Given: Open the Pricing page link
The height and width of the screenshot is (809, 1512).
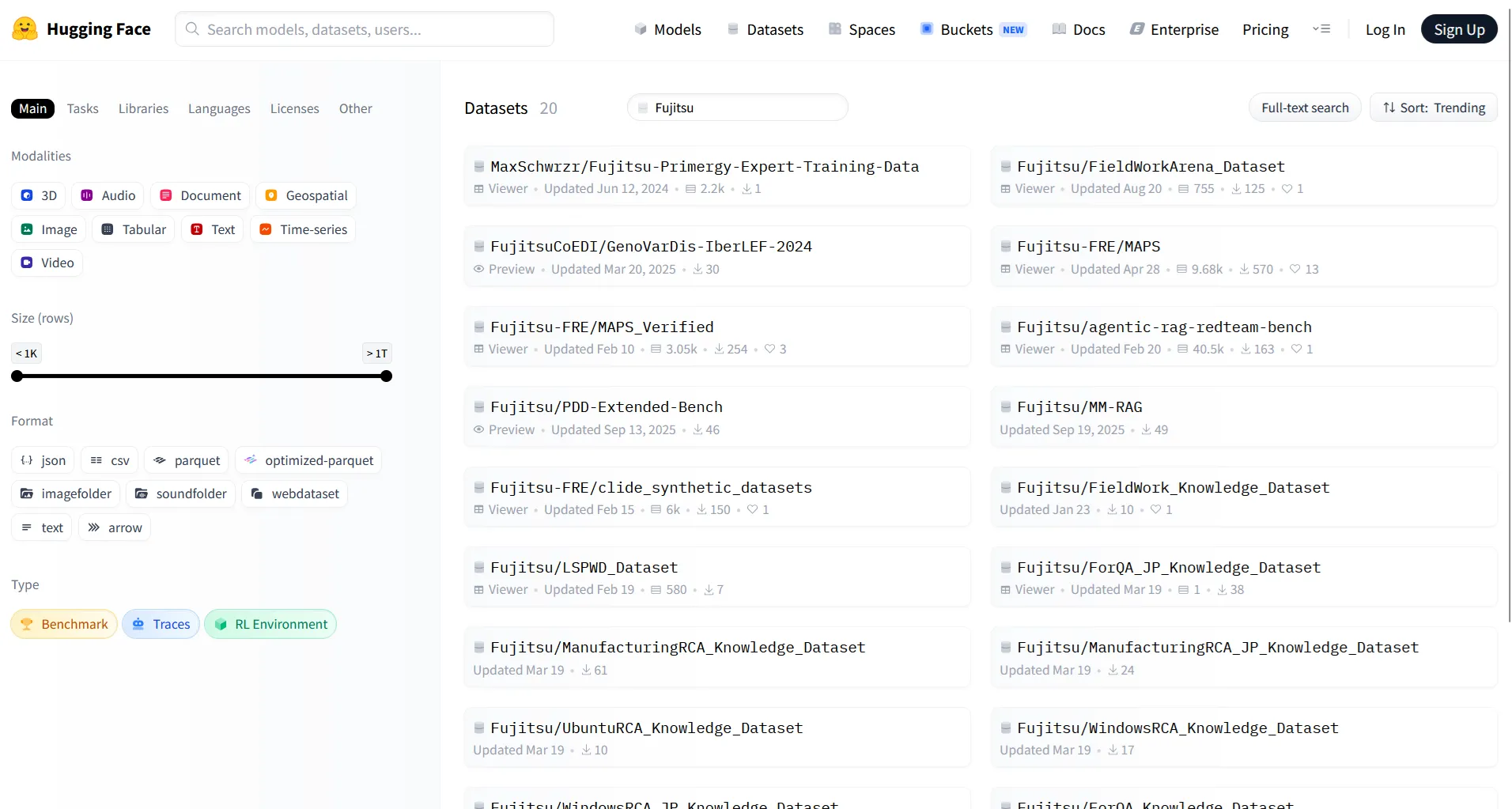Looking at the screenshot, I should (1265, 29).
